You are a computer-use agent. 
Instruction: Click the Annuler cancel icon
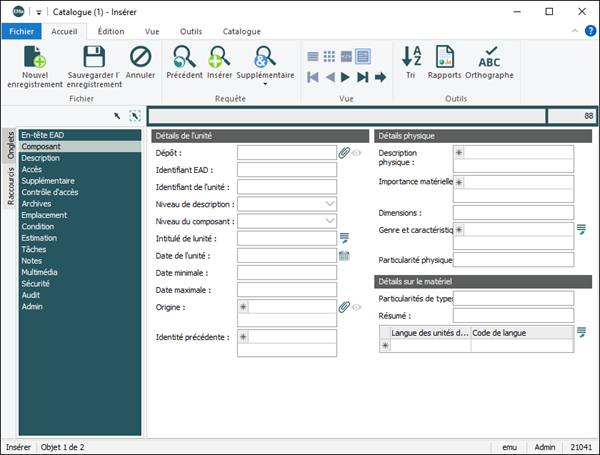(141, 57)
